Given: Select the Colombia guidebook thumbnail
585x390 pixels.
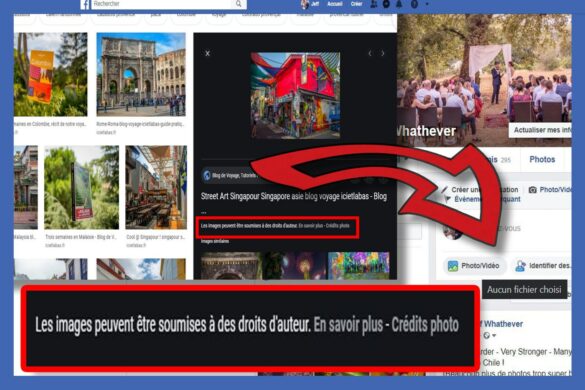Looking at the screenshot, I should pos(51,74).
